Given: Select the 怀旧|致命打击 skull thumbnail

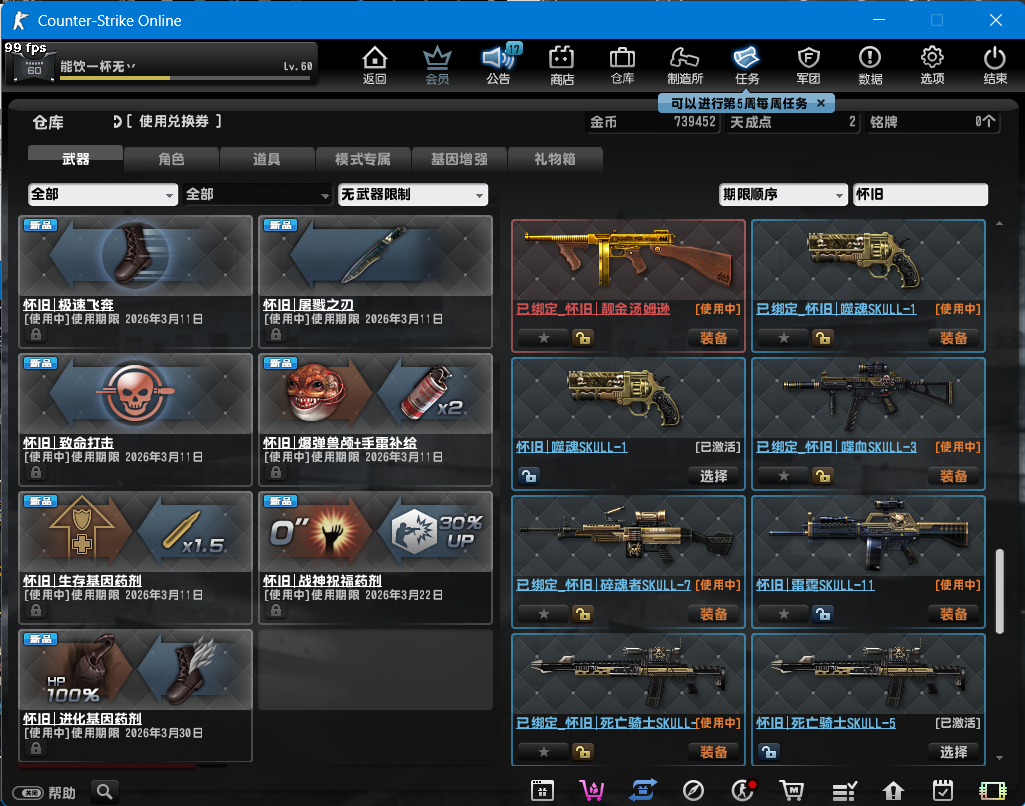Looking at the screenshot, I should click(x=135, y=394).
